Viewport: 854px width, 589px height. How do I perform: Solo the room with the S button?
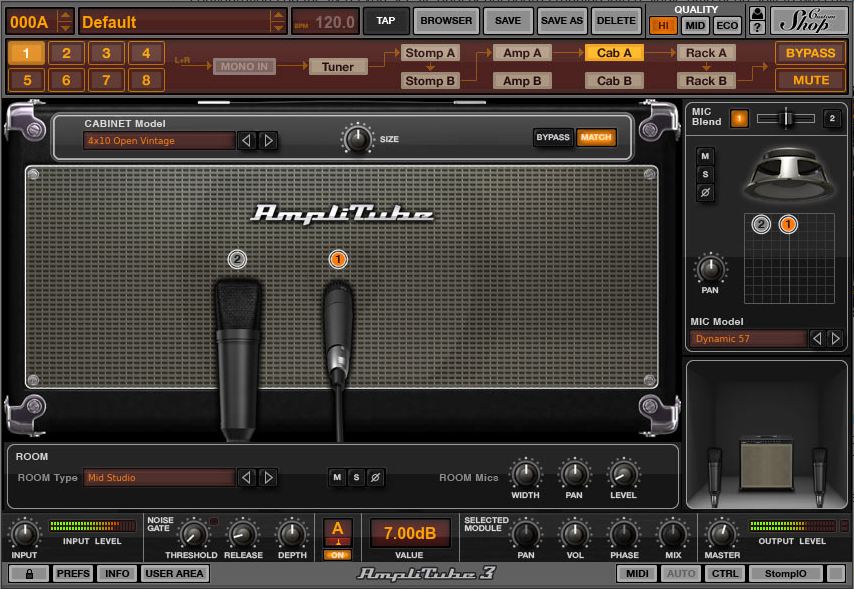[356, 477]
